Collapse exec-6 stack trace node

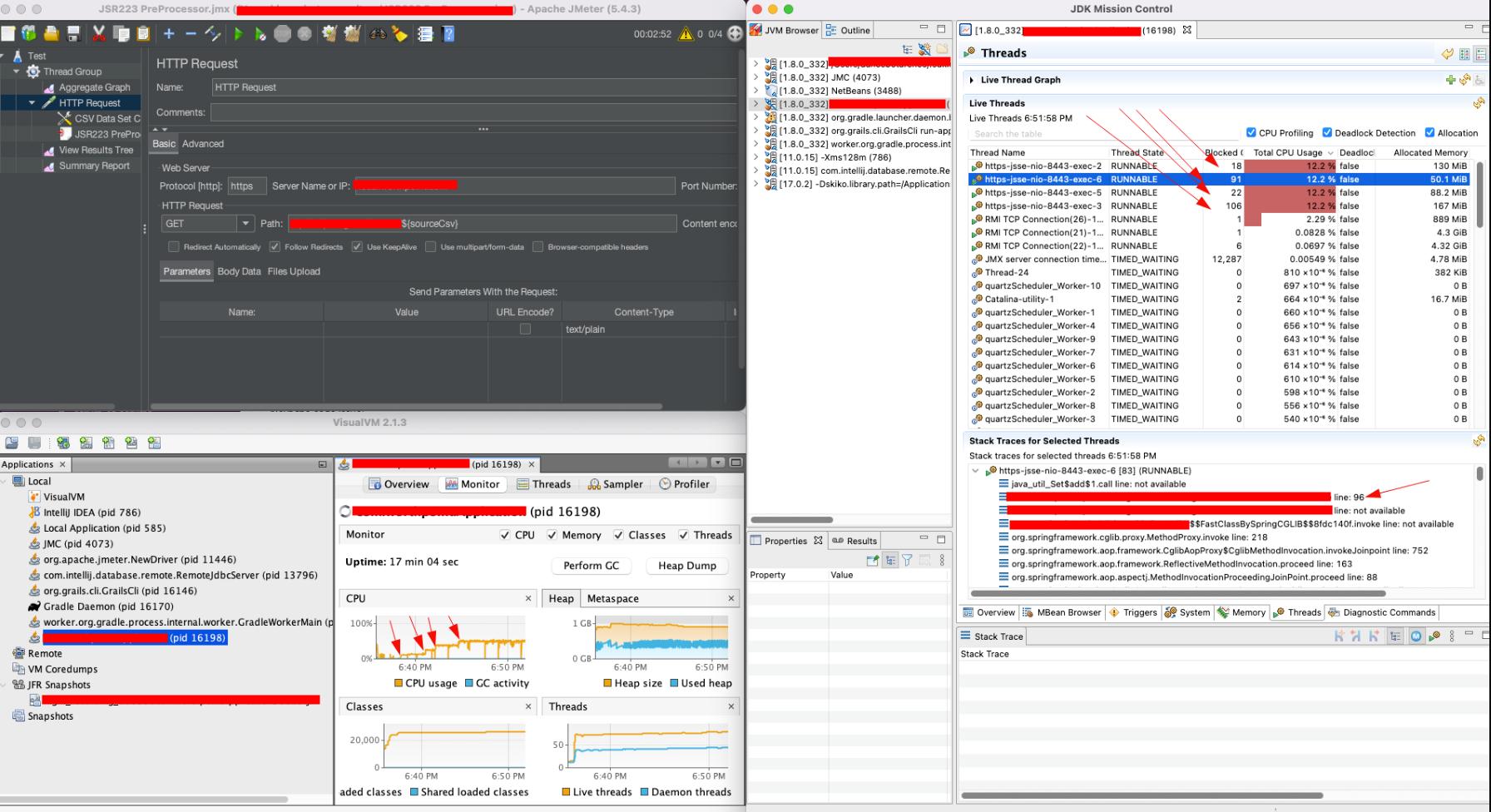pos(976,471)
